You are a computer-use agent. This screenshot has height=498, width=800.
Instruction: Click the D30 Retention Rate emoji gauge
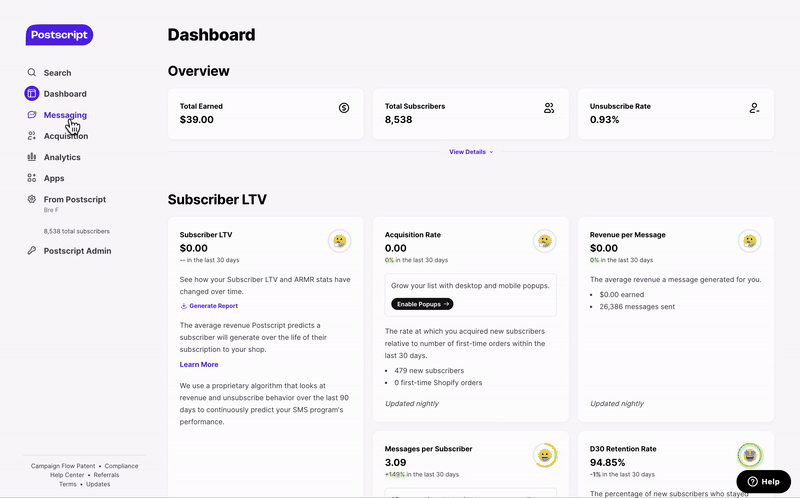coord(750,455)
